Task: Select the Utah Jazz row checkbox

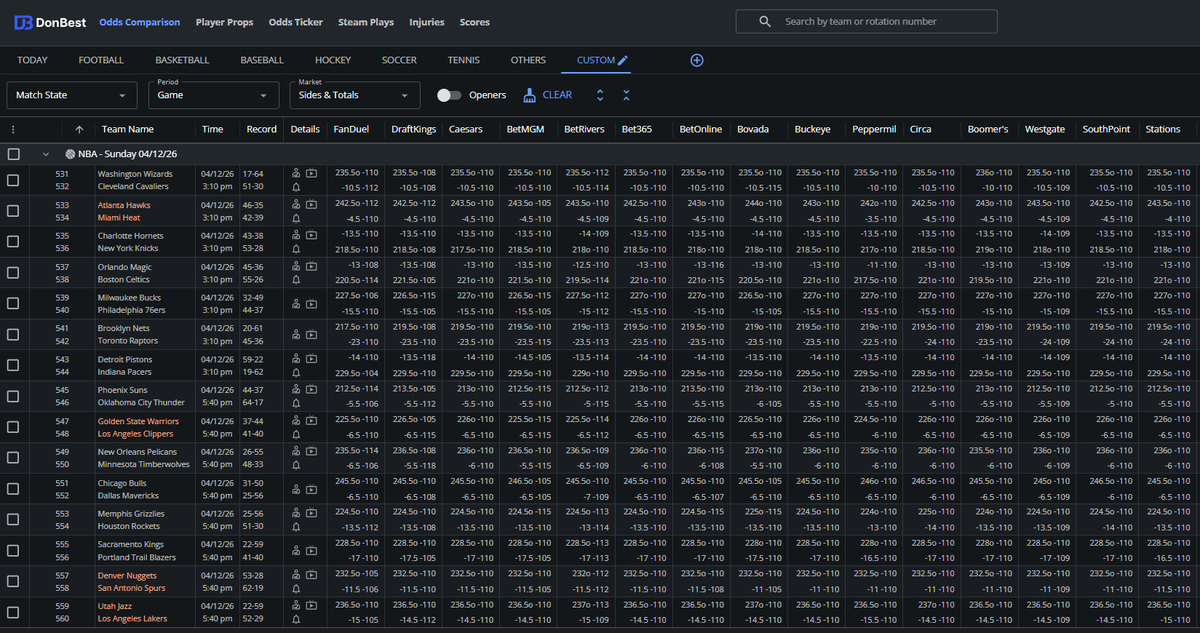Action: (13, 614)
